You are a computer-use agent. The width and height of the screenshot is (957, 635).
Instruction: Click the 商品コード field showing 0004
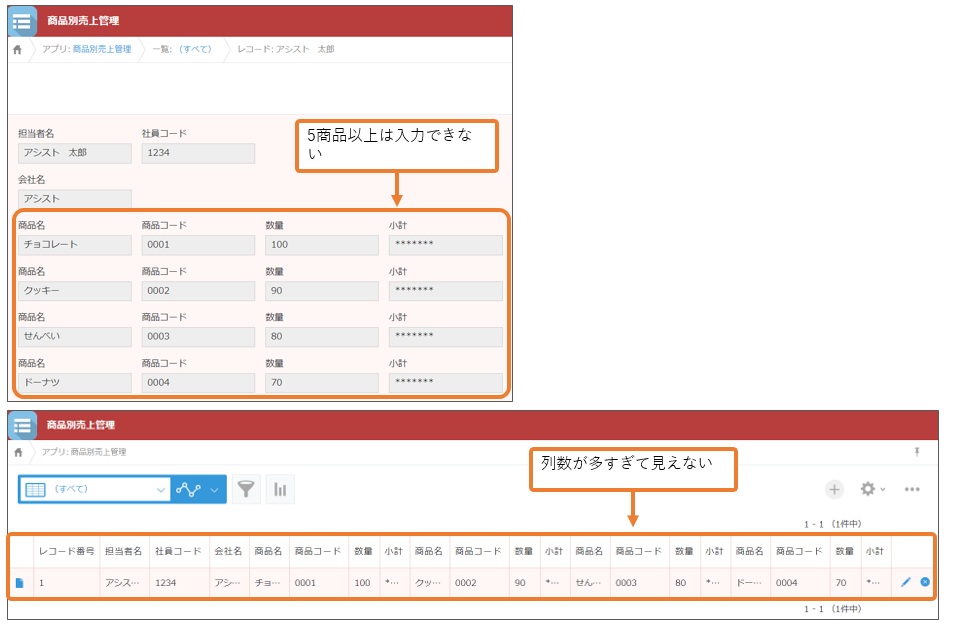point(198,383)
